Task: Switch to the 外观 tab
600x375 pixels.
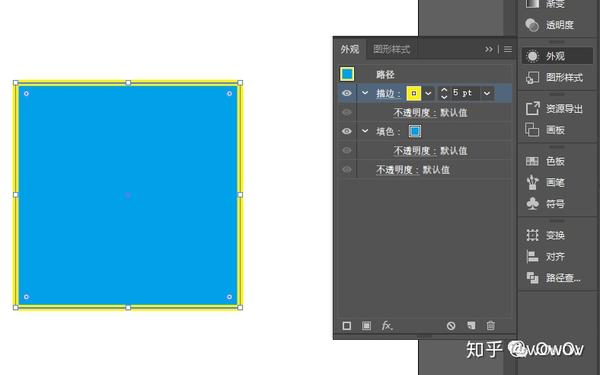Action: click(350, 49)
